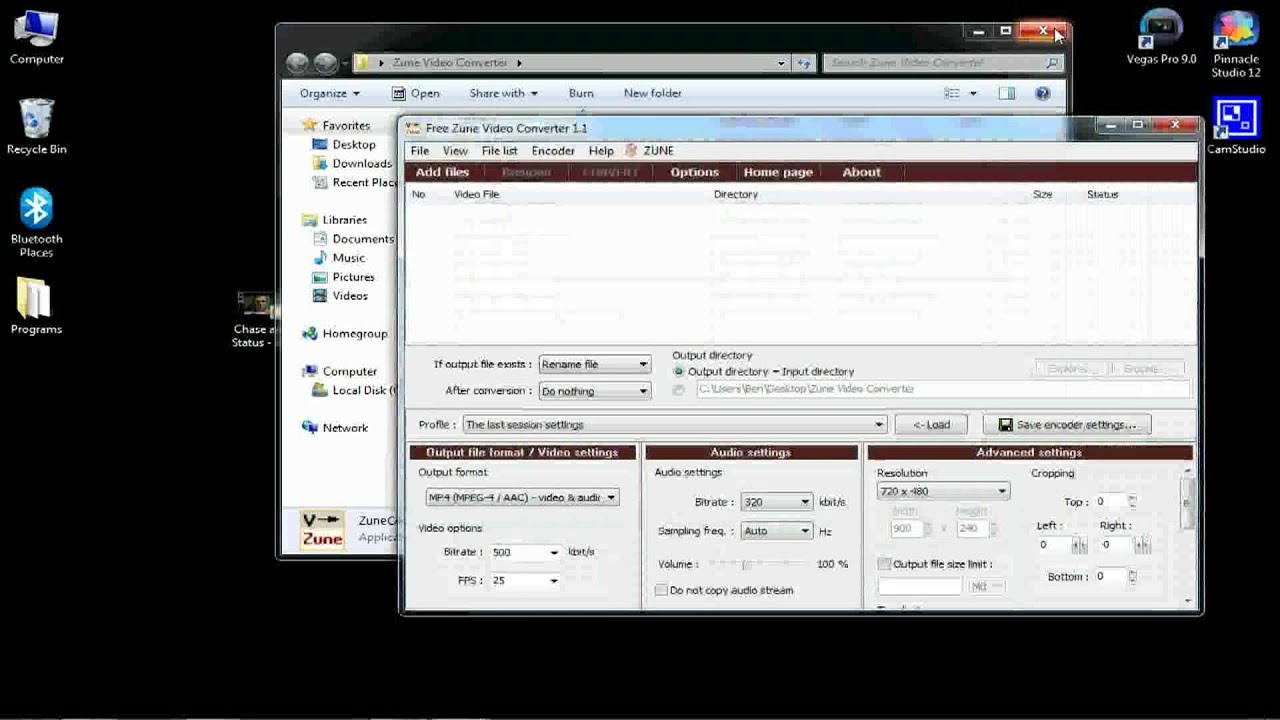
Task: Click the 'Directory' column header
Action: click(736, 194)
